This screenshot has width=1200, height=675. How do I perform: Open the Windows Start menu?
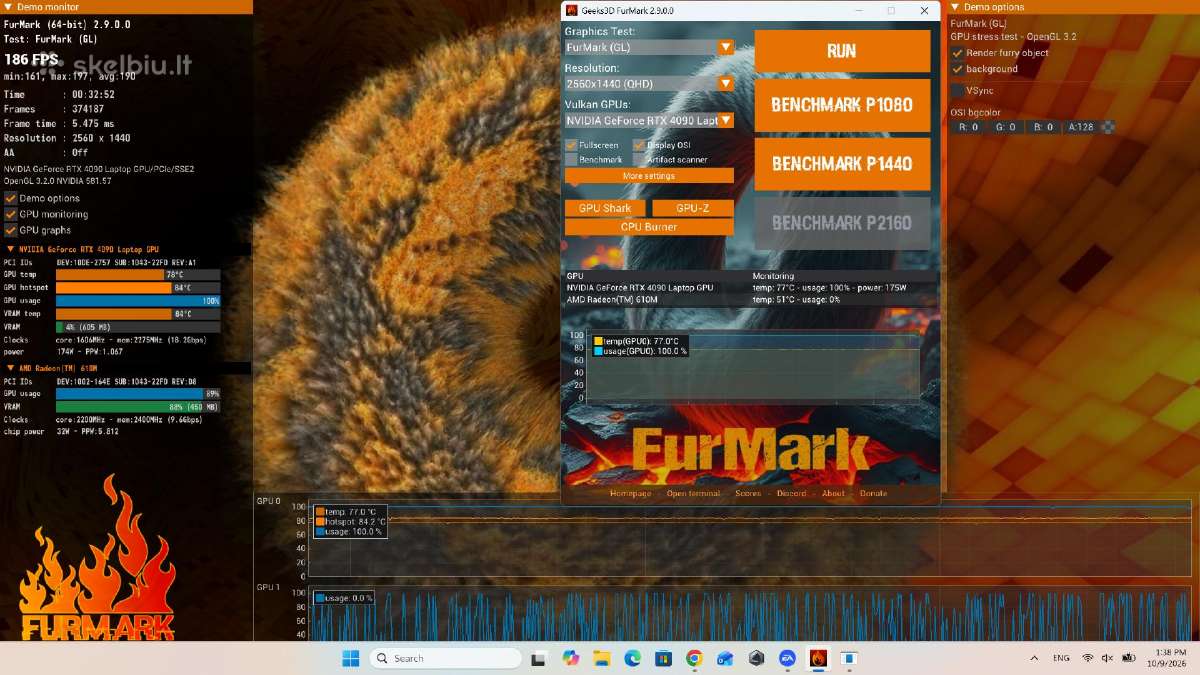(x=351, y=658)
